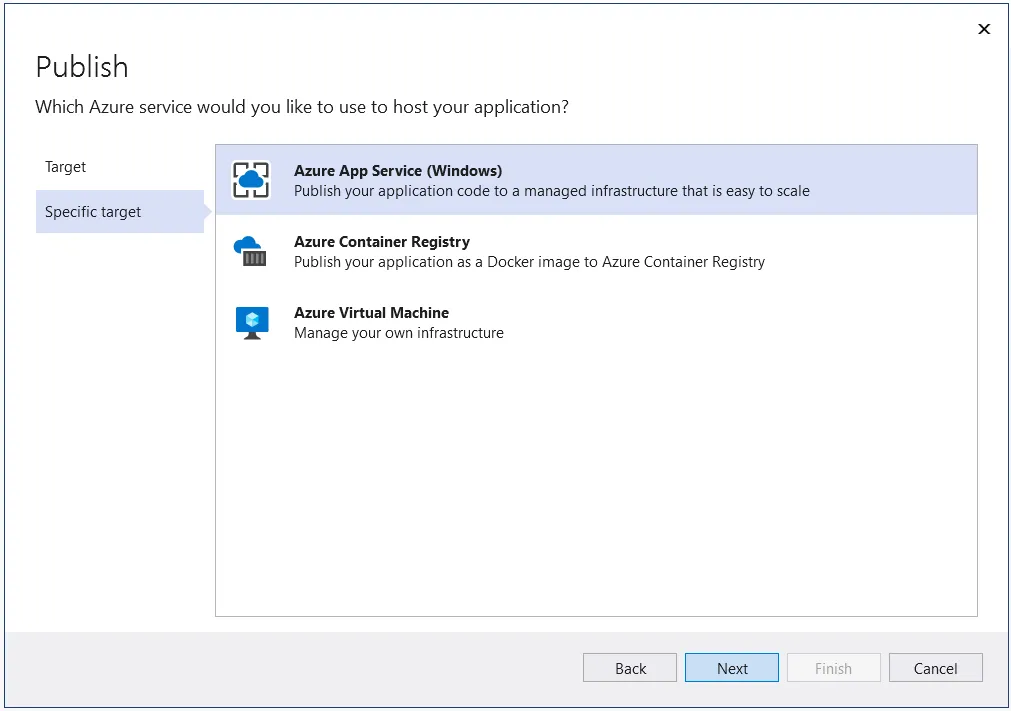Click the Next button
The width and height of the screenshot is (1011, 711).
click(x=731, y=667)
